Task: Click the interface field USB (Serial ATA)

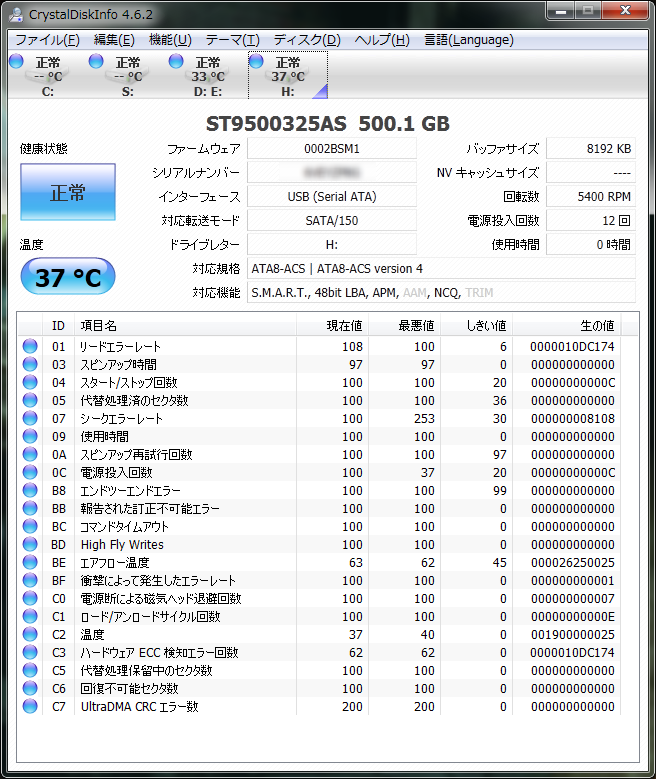Action: point(331,196)
